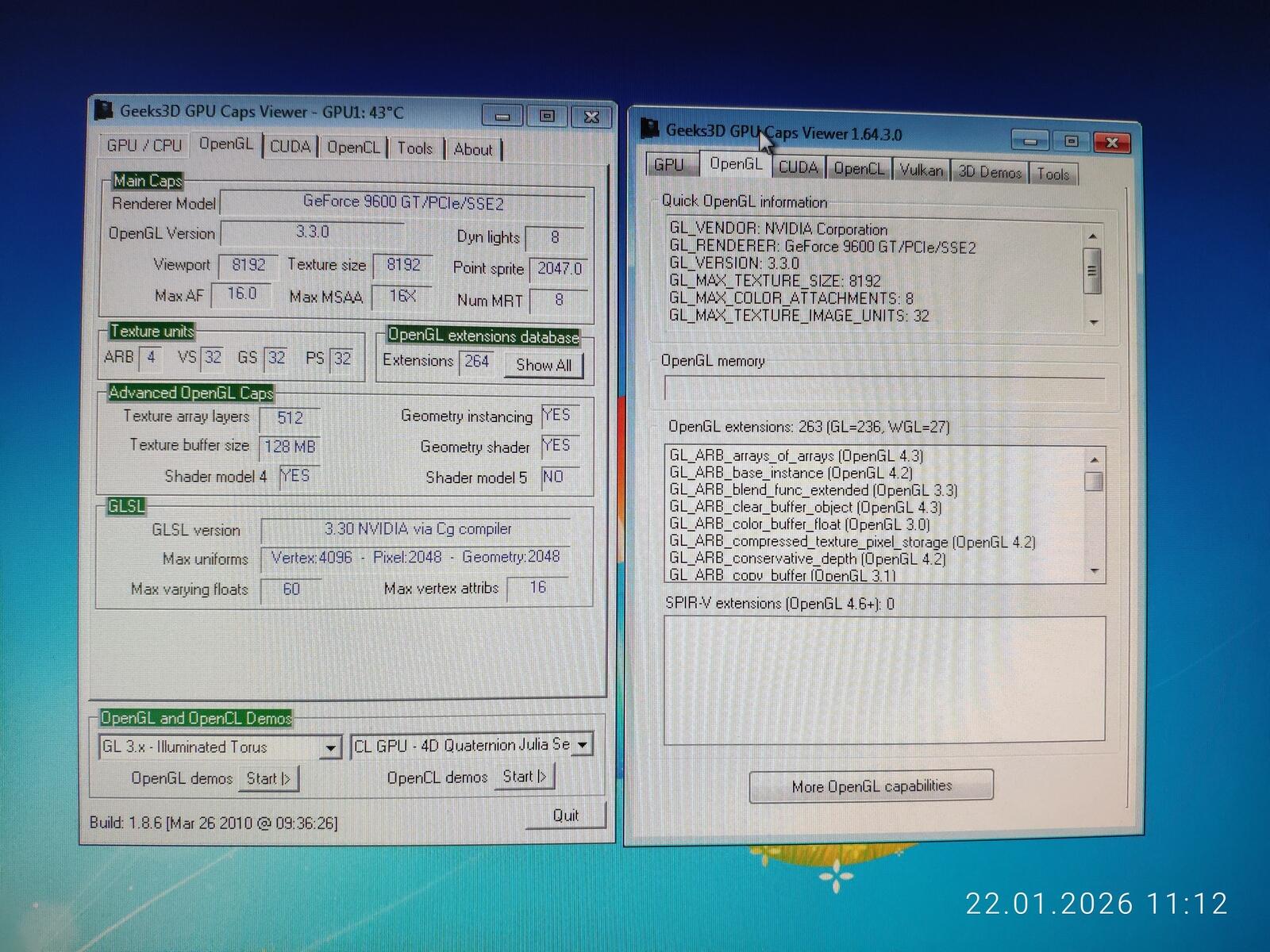Select GL_ARB_conservative_depth extension row
This screenshot has height=952, width=1270.
click(x=807, y=559)
